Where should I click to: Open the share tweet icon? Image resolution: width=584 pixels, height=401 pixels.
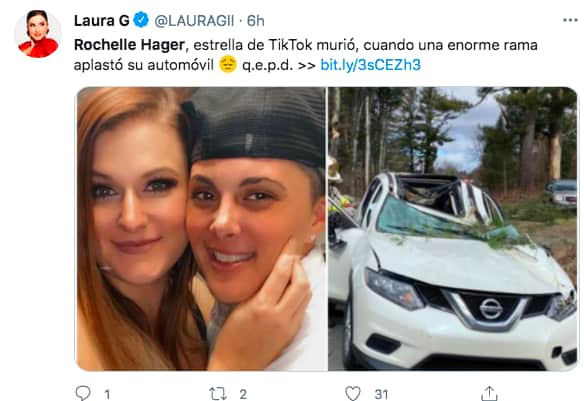pos(489,393)
